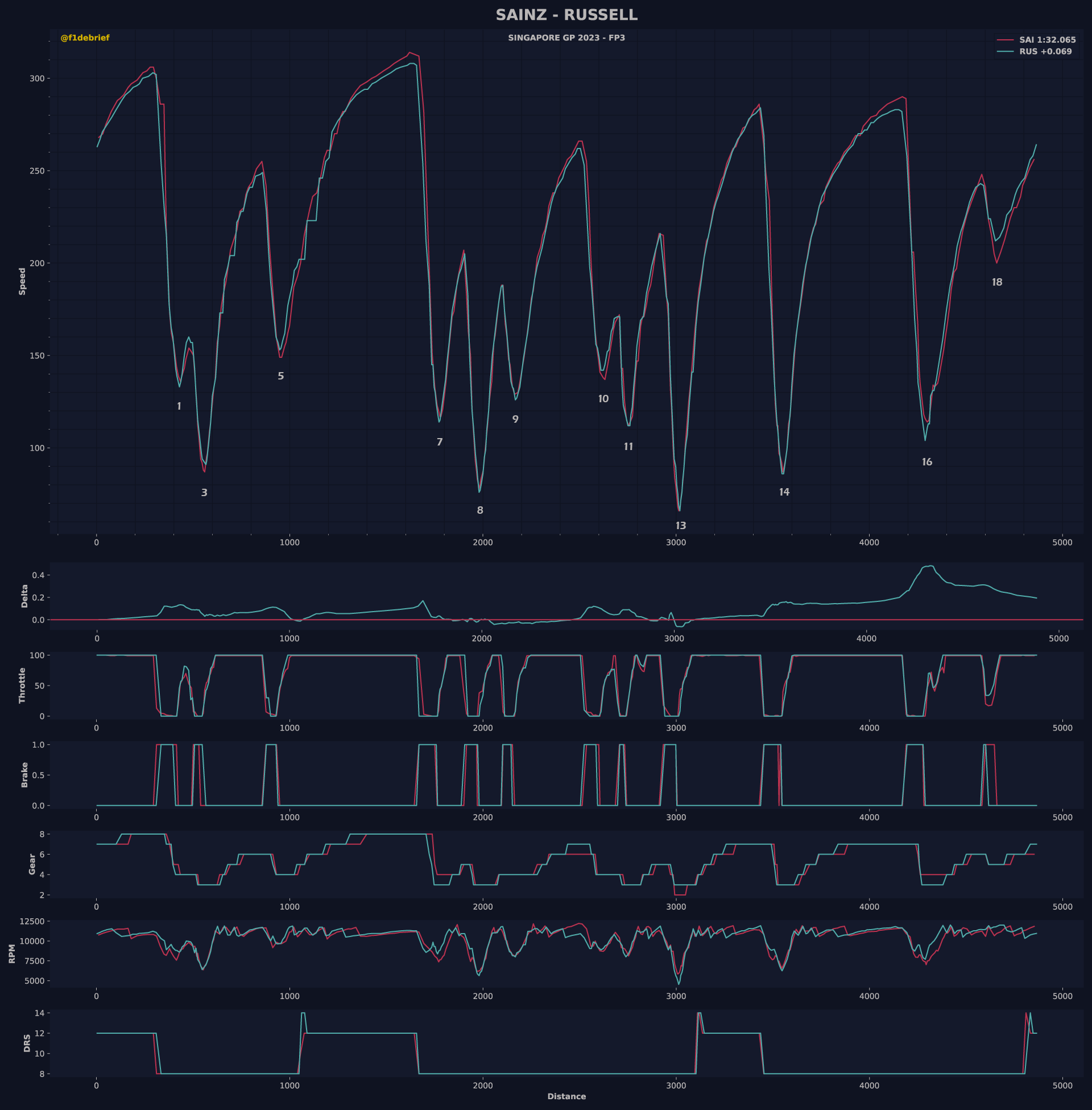Image resolution: width=1092 pixels, height=1110 pixels.
Task: Click the Speed y-axis label
Action: [22, 281]
